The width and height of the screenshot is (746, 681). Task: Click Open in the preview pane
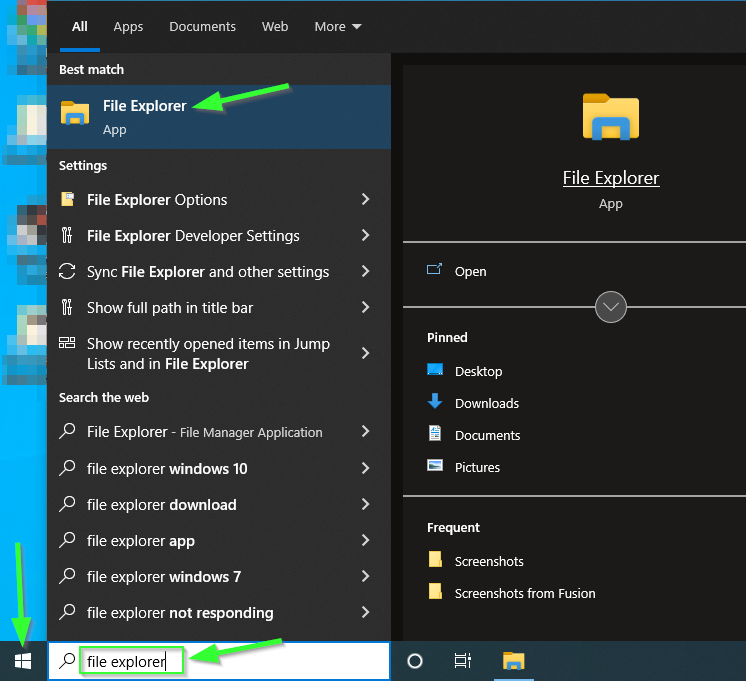coord(470,271)
